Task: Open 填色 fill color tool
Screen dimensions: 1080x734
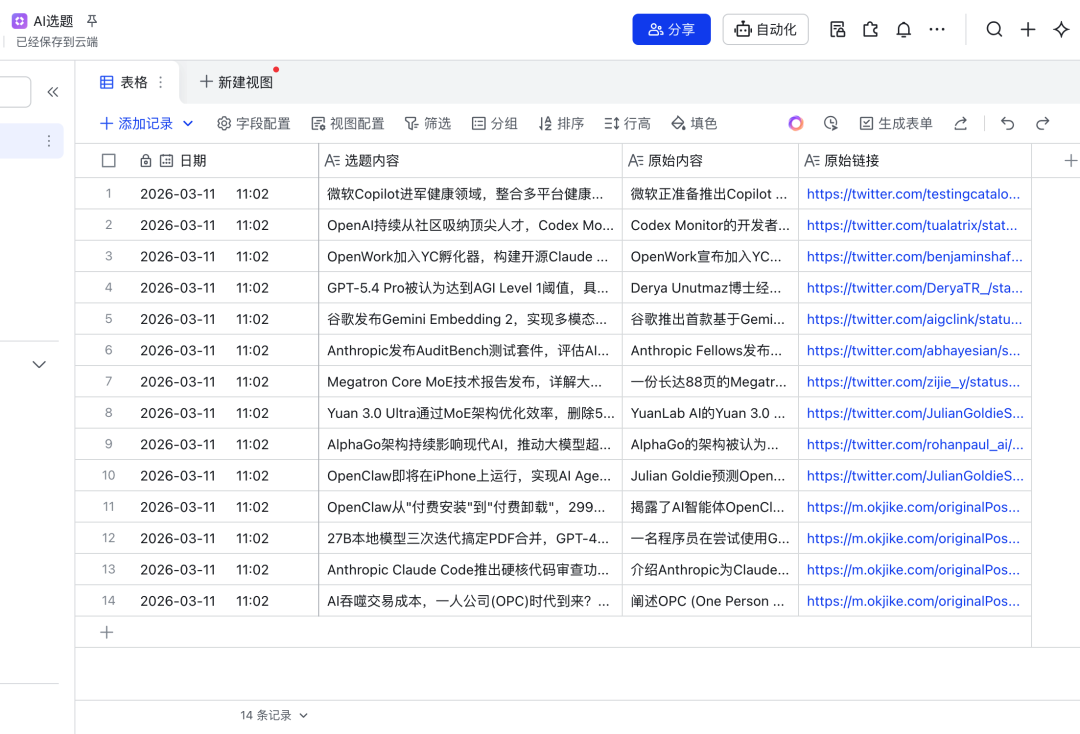Action: 695,123
